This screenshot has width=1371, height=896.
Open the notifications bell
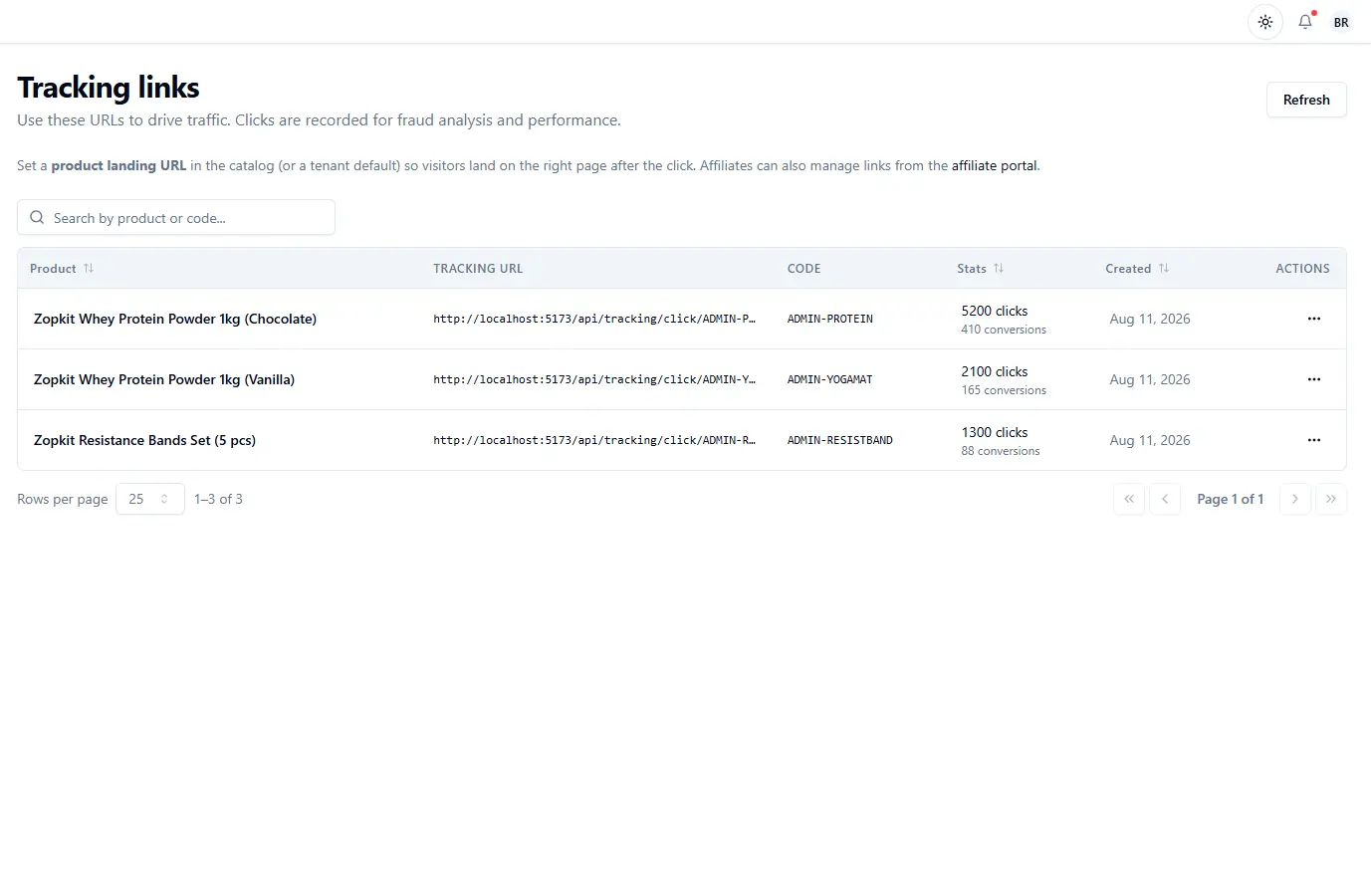[x=1305, y=22]
